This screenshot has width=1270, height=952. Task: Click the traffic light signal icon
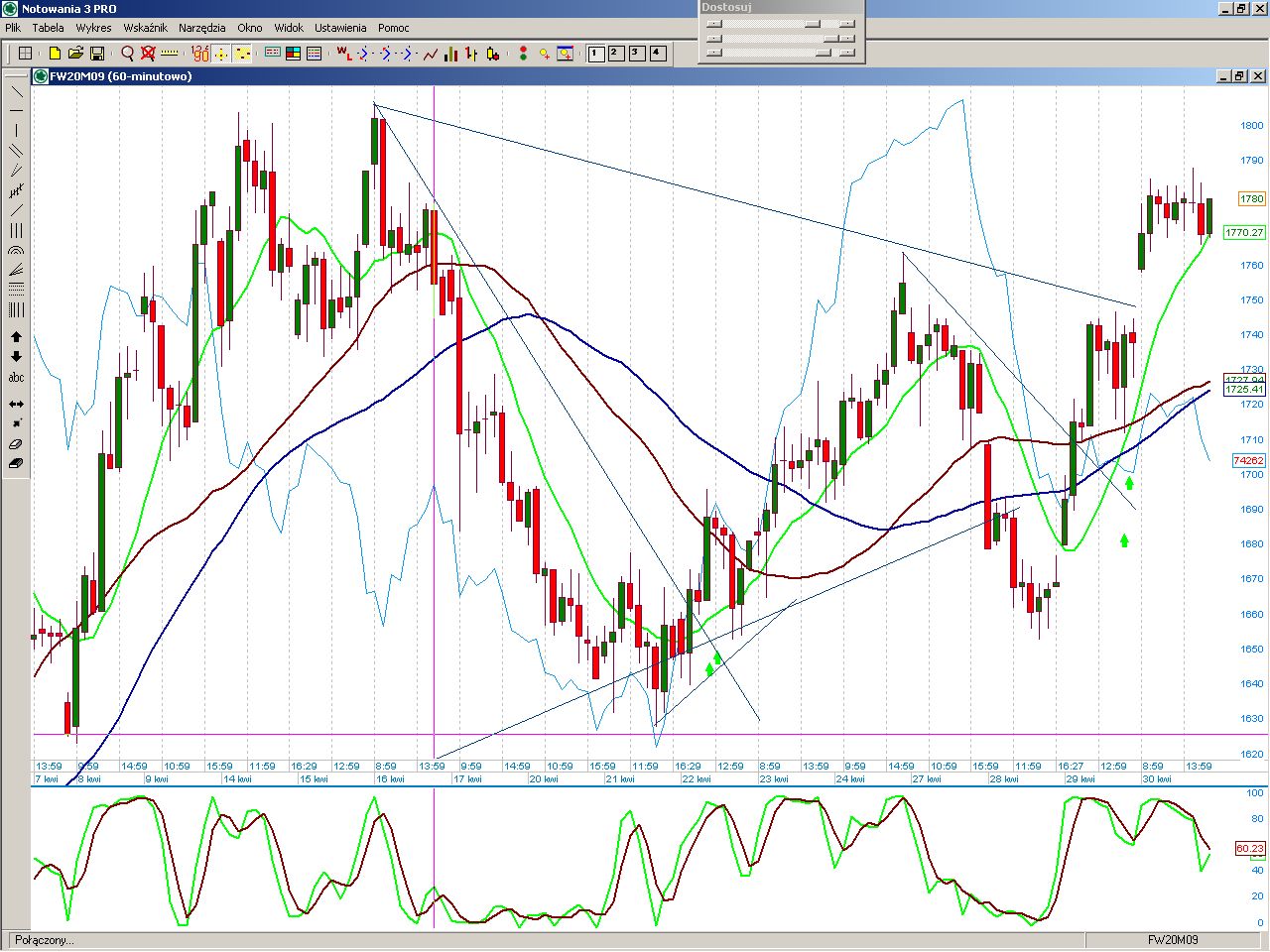[x=523, y=54]
